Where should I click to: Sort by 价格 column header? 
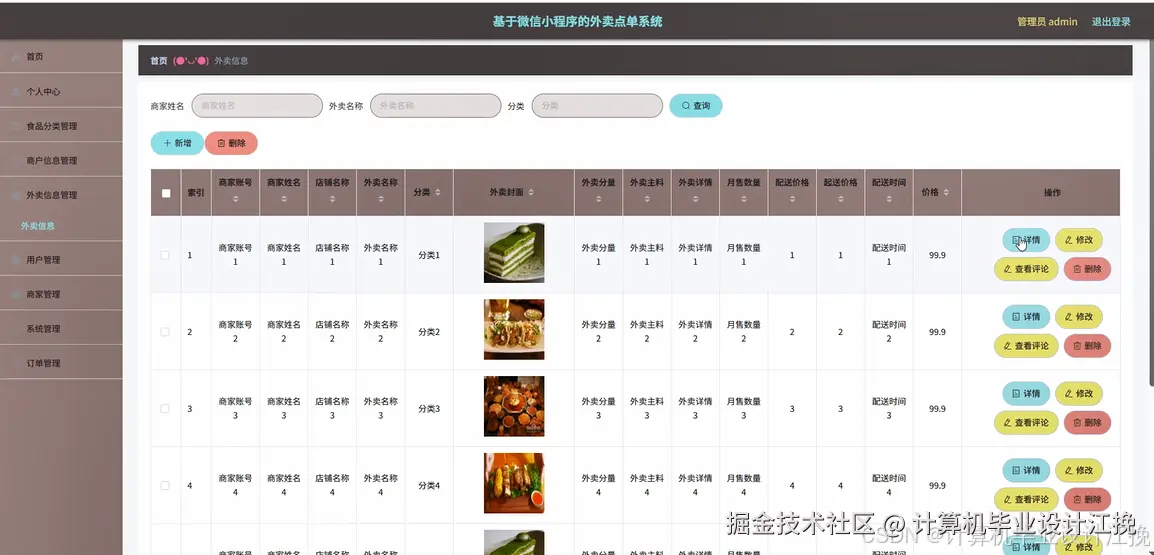click(x=937, y=192)
